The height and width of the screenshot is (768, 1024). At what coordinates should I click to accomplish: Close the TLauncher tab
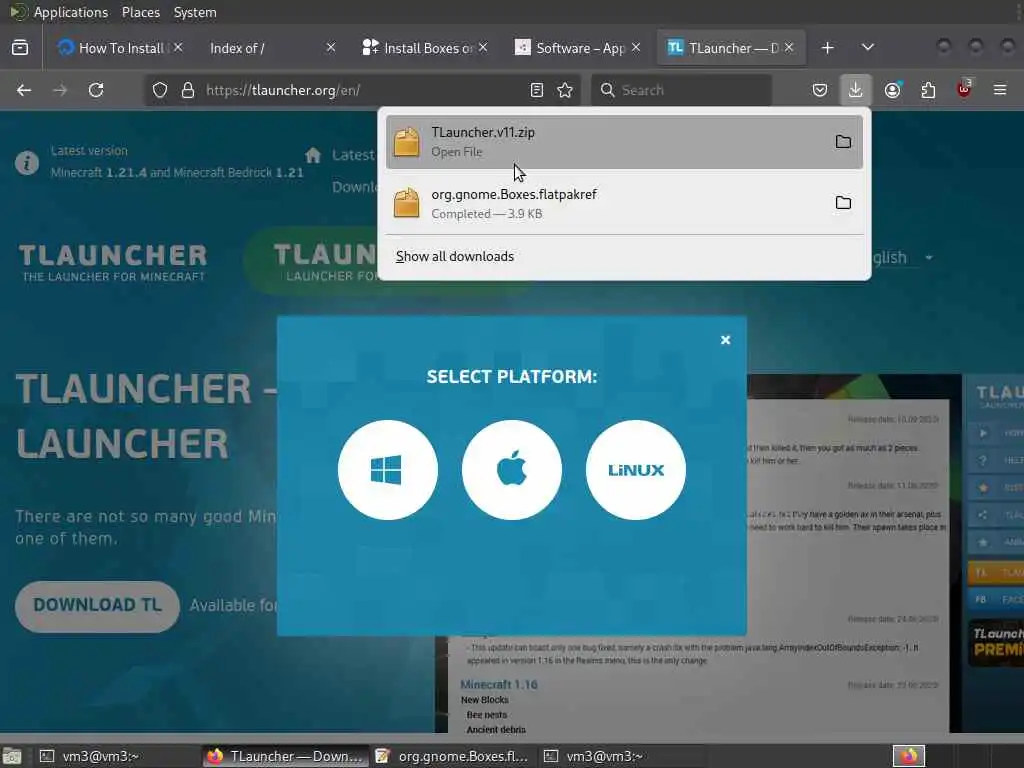[x=789, y=47]
